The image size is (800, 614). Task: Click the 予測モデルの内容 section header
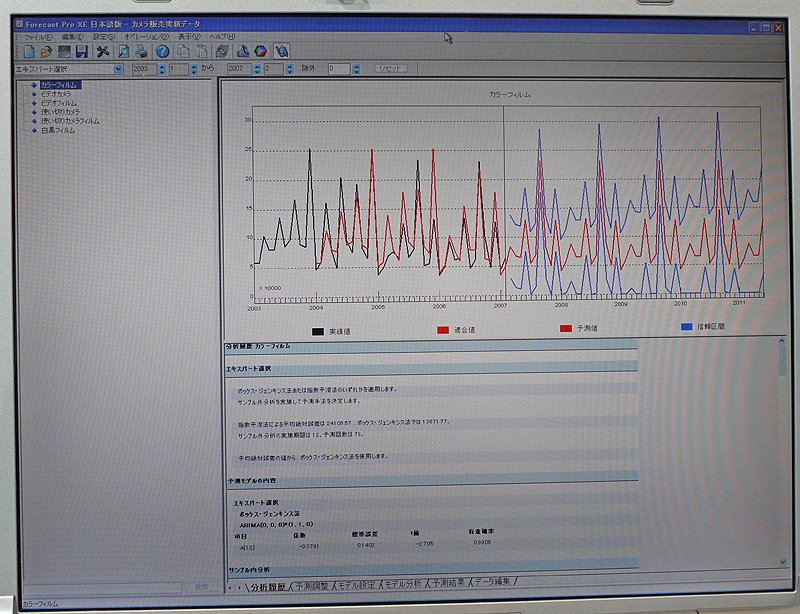coord(432,480)
